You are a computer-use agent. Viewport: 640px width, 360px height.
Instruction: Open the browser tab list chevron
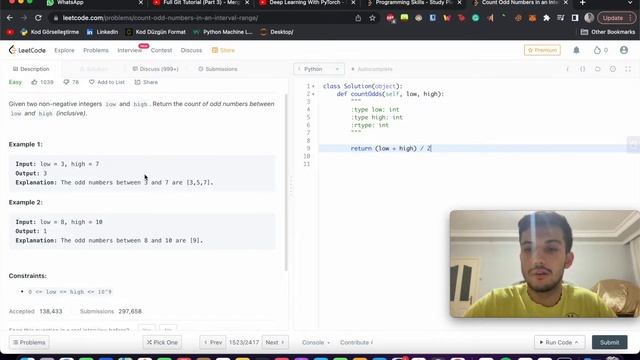click(x=630, y=3)
